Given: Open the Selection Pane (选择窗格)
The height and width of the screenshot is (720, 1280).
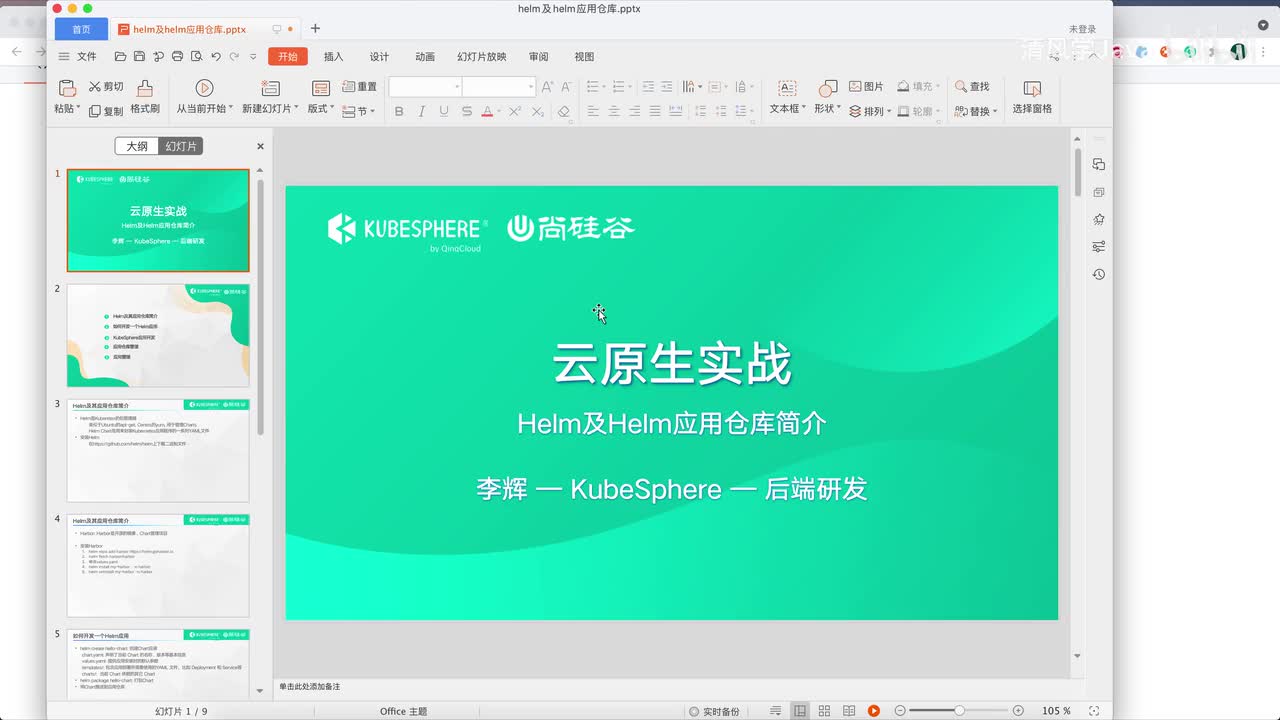Looking at the screenshot, I should (x=1032, y=97).
